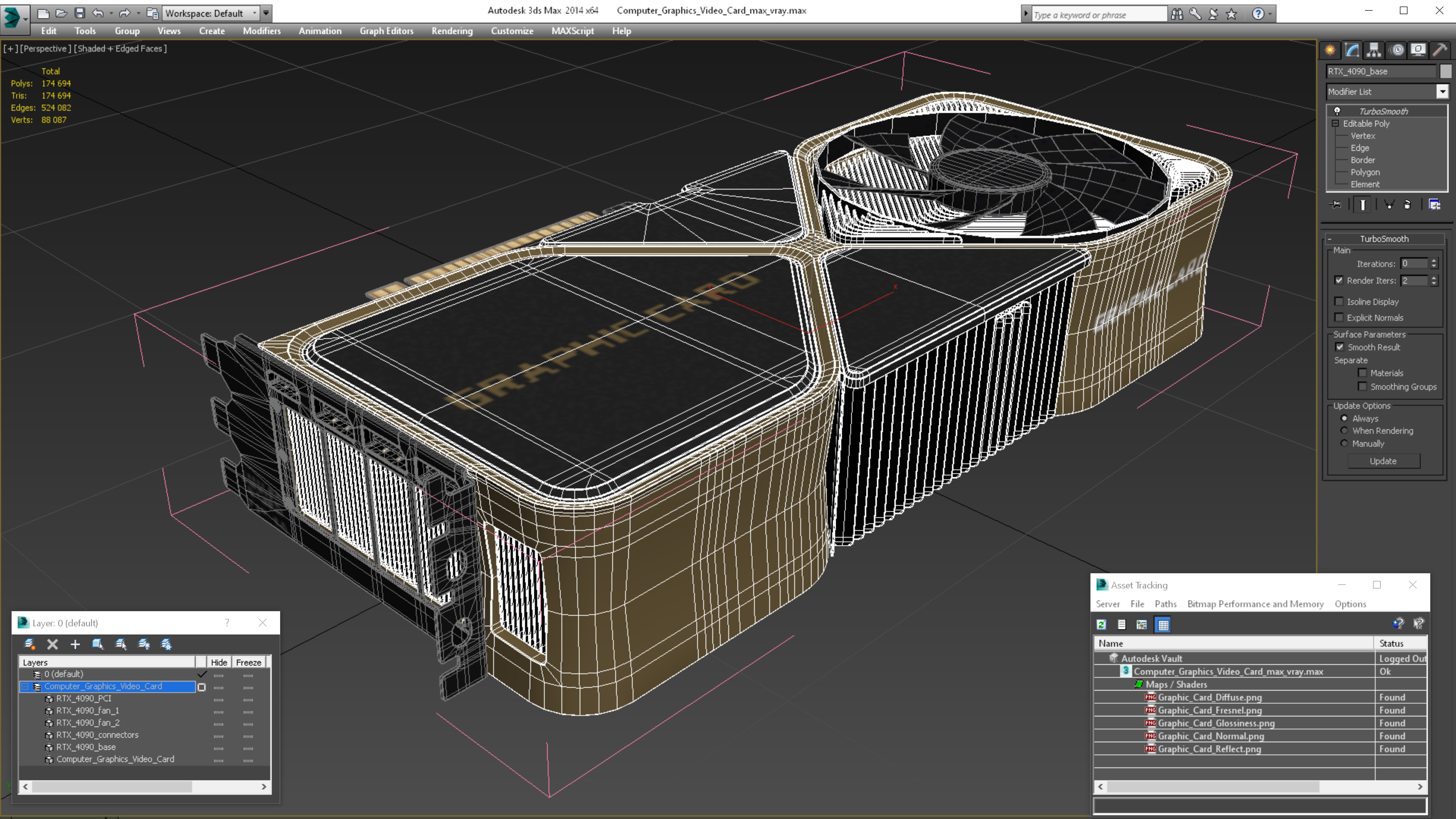Add selected objects to layer plus icon
The width and height of the screenshot is (1456, 819).
coord(75,644)
